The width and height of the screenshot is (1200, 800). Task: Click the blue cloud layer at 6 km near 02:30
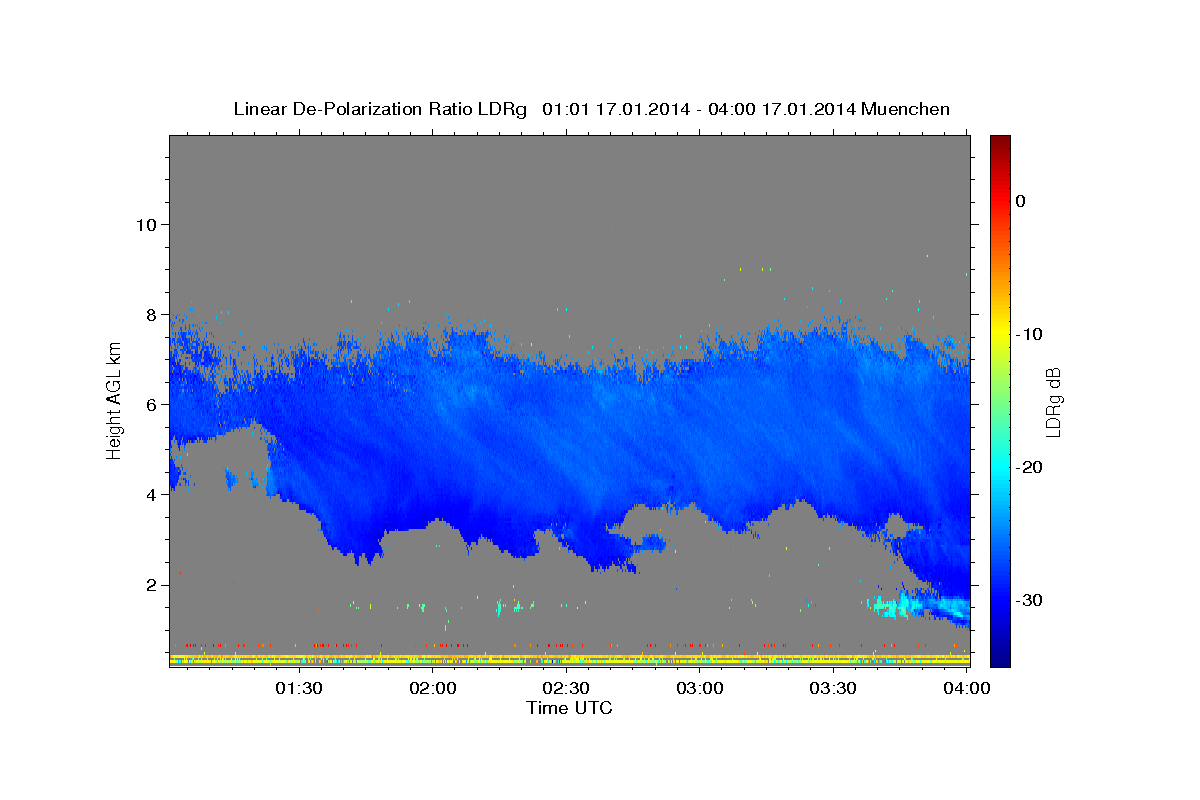[566, 404]
